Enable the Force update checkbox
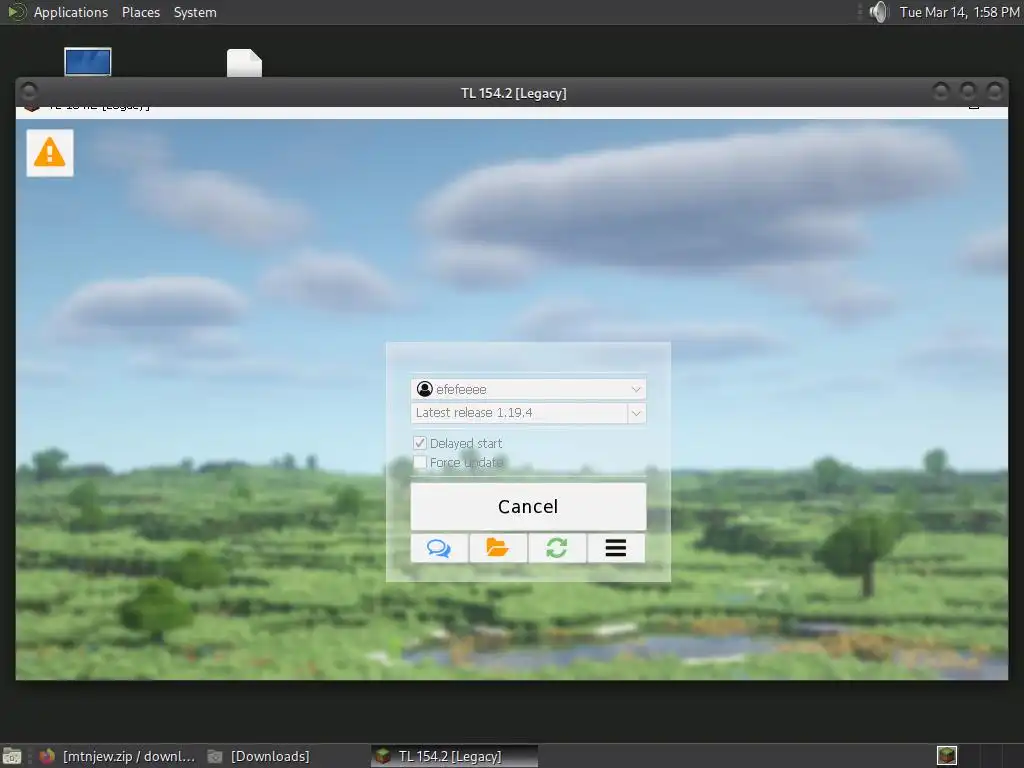The height and width of the screenshot is (768, 1024). coord(420,462)
